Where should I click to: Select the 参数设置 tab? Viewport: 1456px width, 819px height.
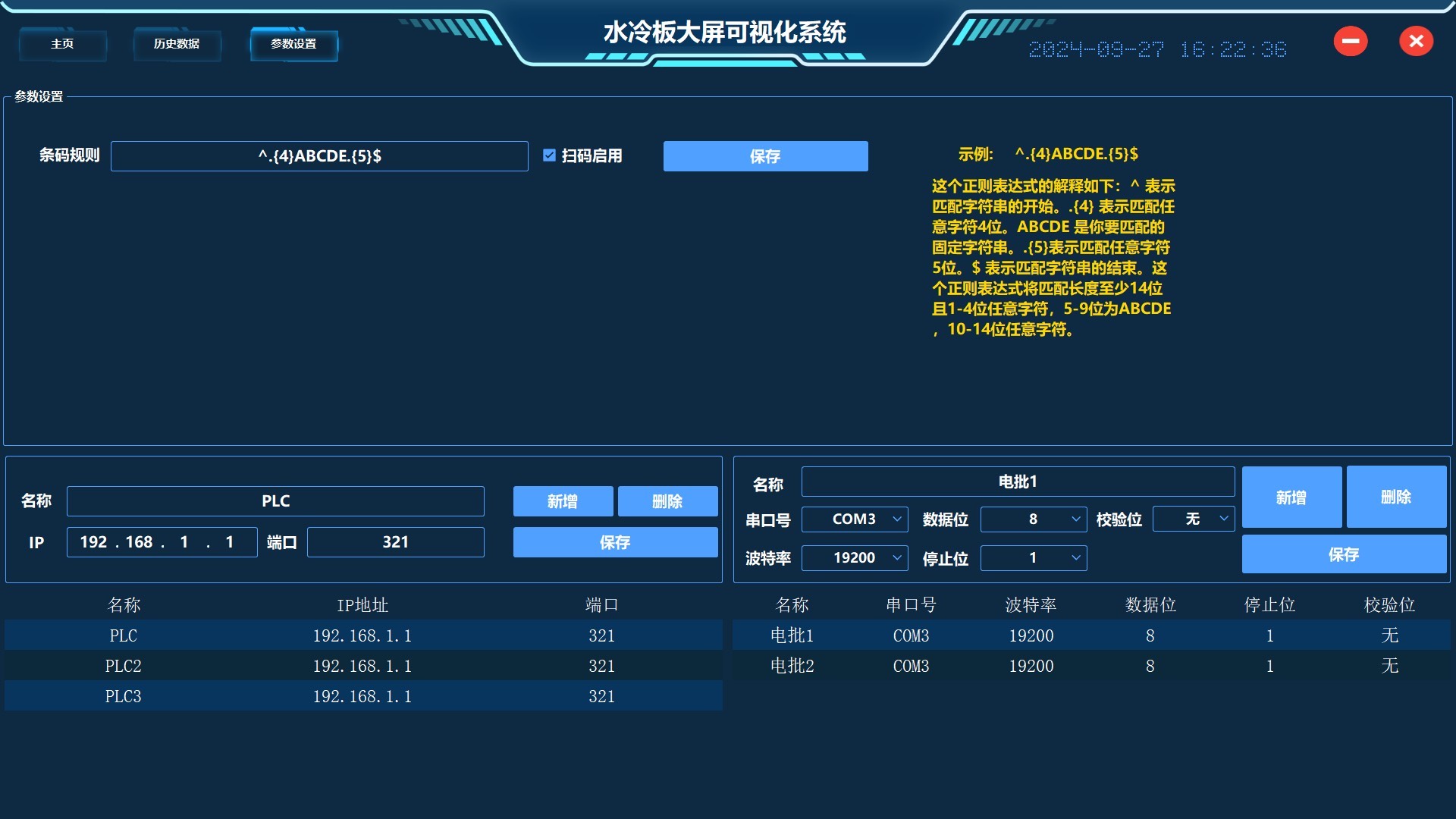point(293,44)
